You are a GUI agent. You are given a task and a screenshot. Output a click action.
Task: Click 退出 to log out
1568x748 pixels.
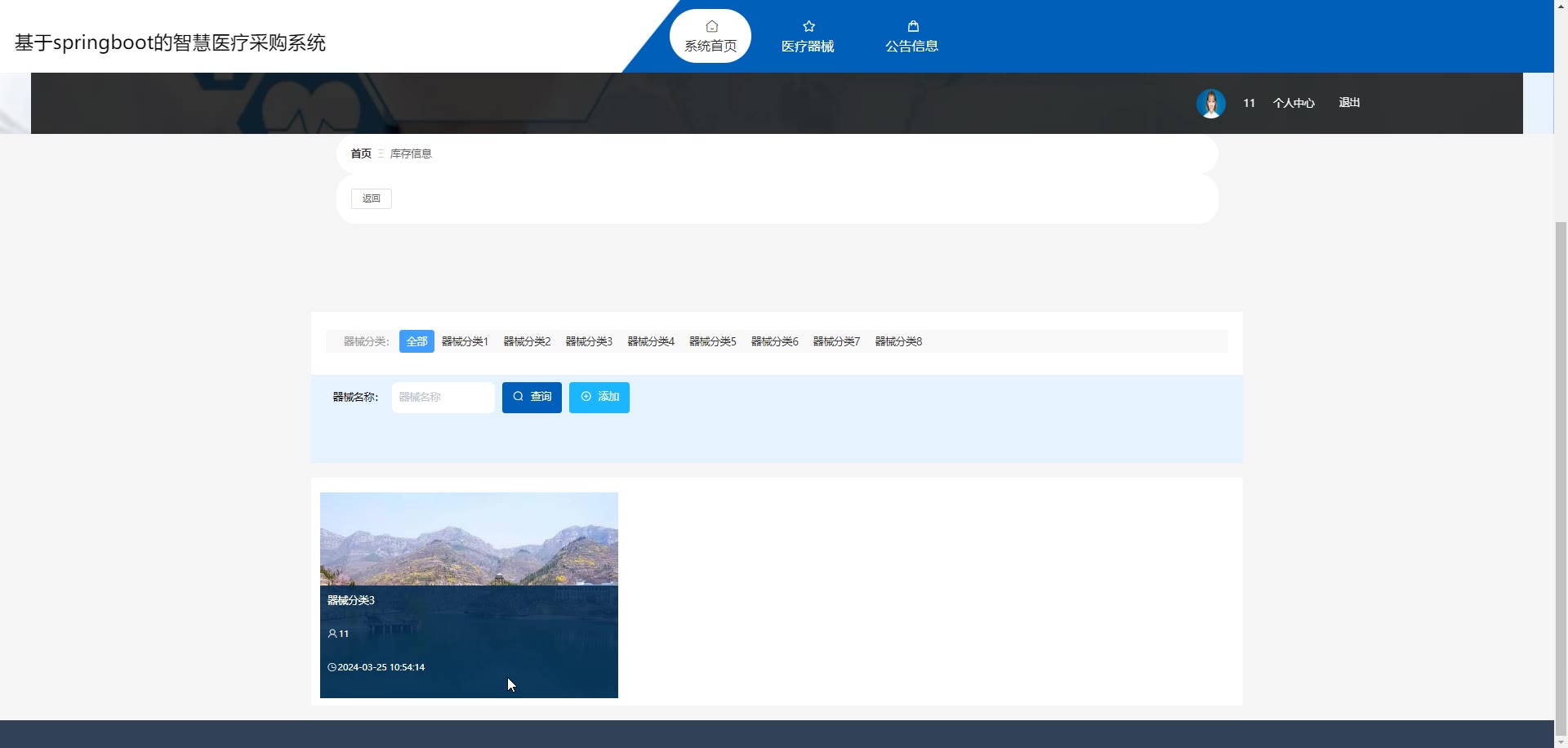(x=1349, y=103)
